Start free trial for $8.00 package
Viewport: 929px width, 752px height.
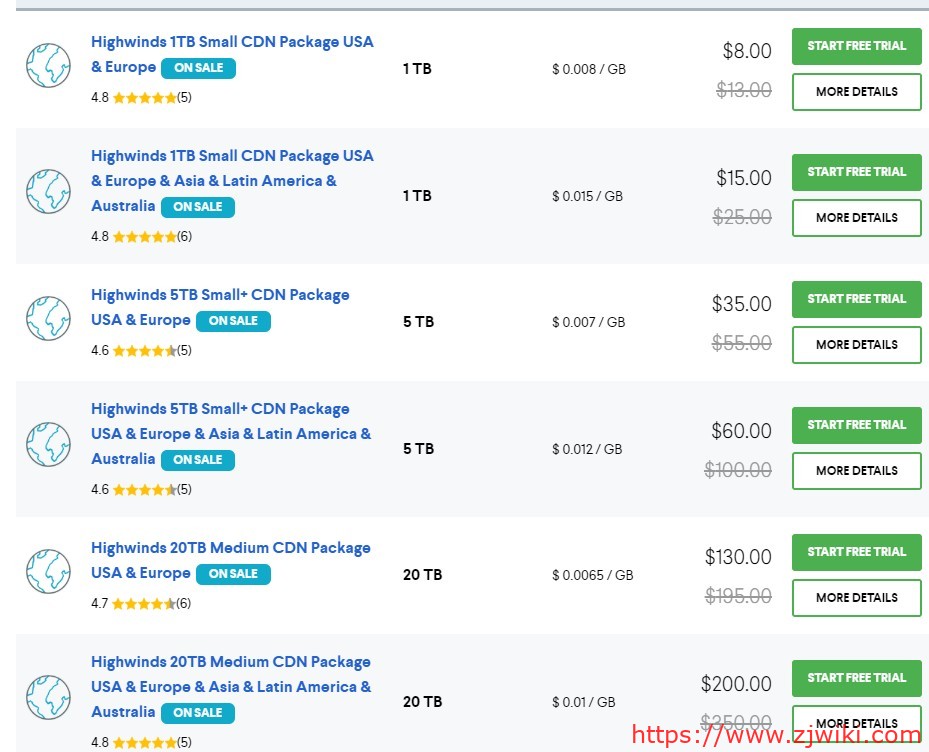[x=856, y=46]
